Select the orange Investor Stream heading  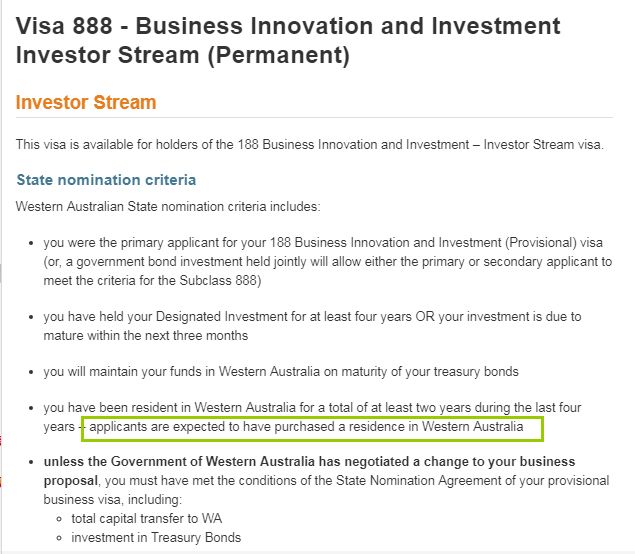pos(86,102)
